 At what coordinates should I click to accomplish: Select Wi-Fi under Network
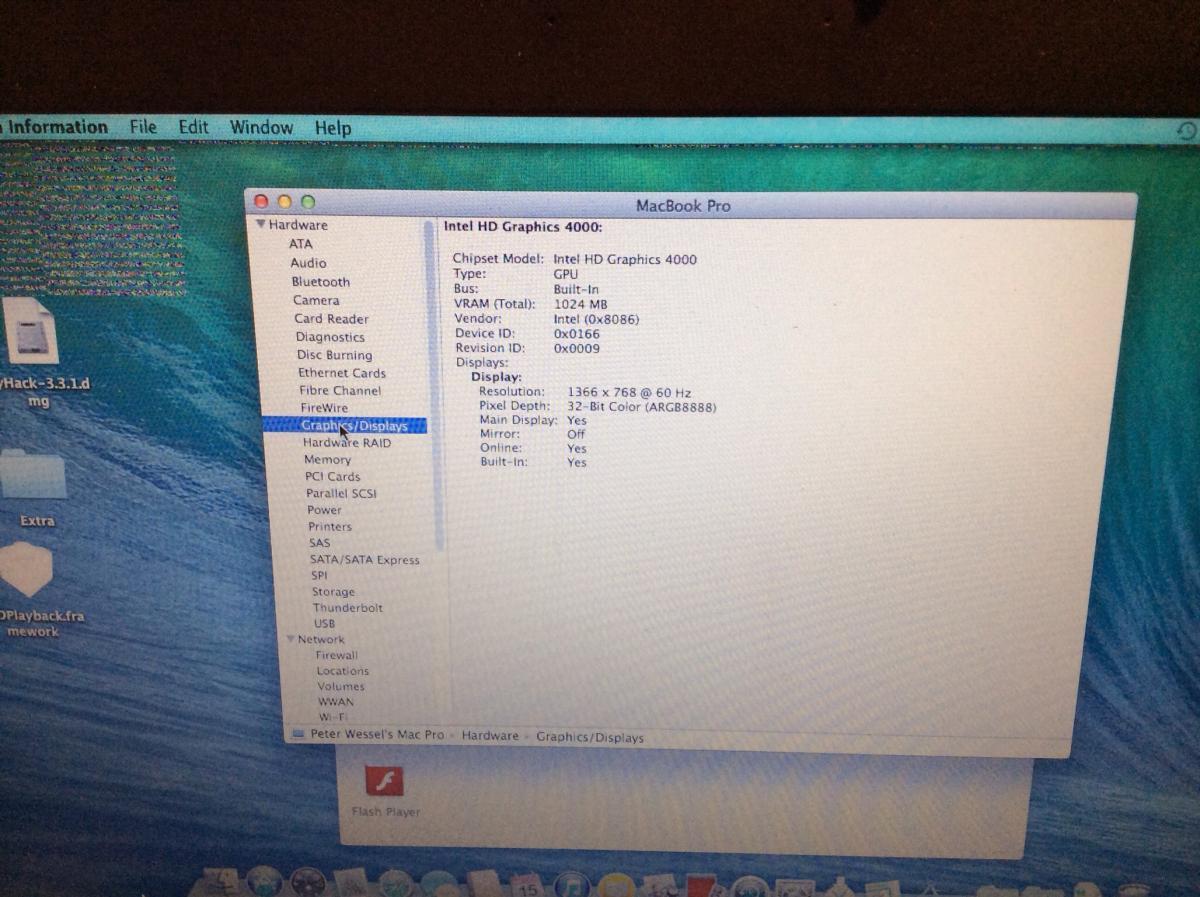click(333, 717)
